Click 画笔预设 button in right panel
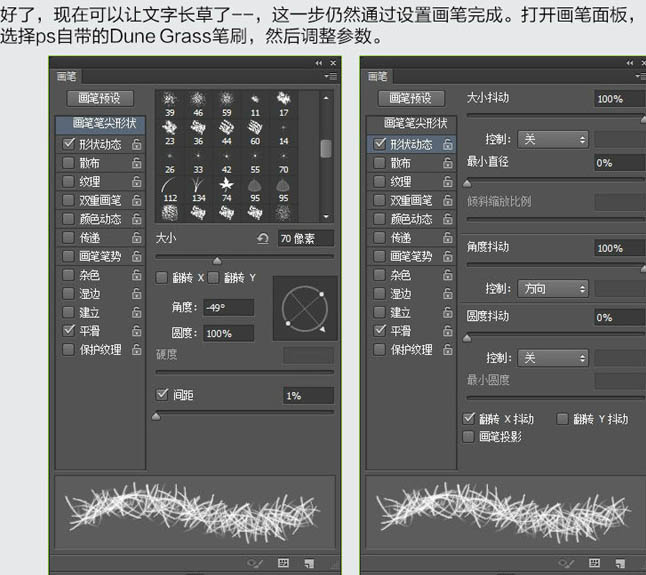 pos(411,98)
